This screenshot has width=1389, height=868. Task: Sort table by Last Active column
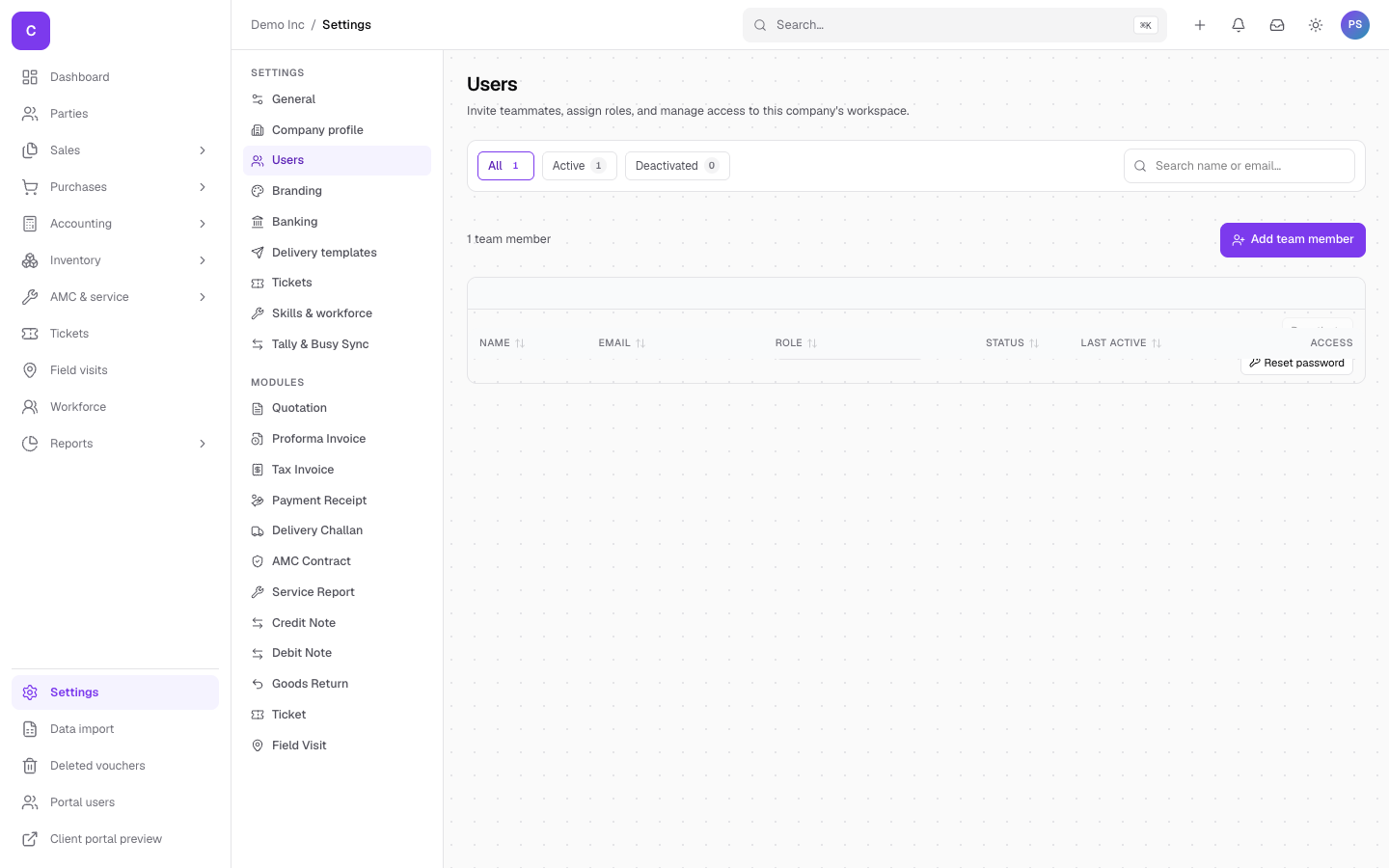click(1121, 343)
